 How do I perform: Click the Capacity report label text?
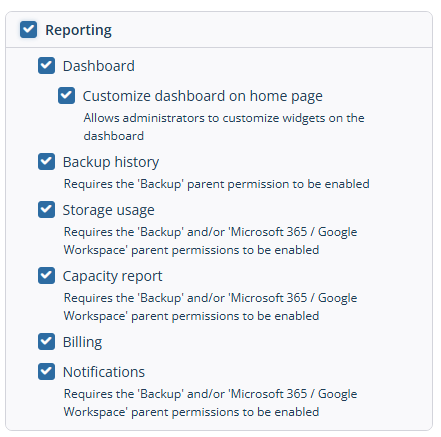[113, 277]
